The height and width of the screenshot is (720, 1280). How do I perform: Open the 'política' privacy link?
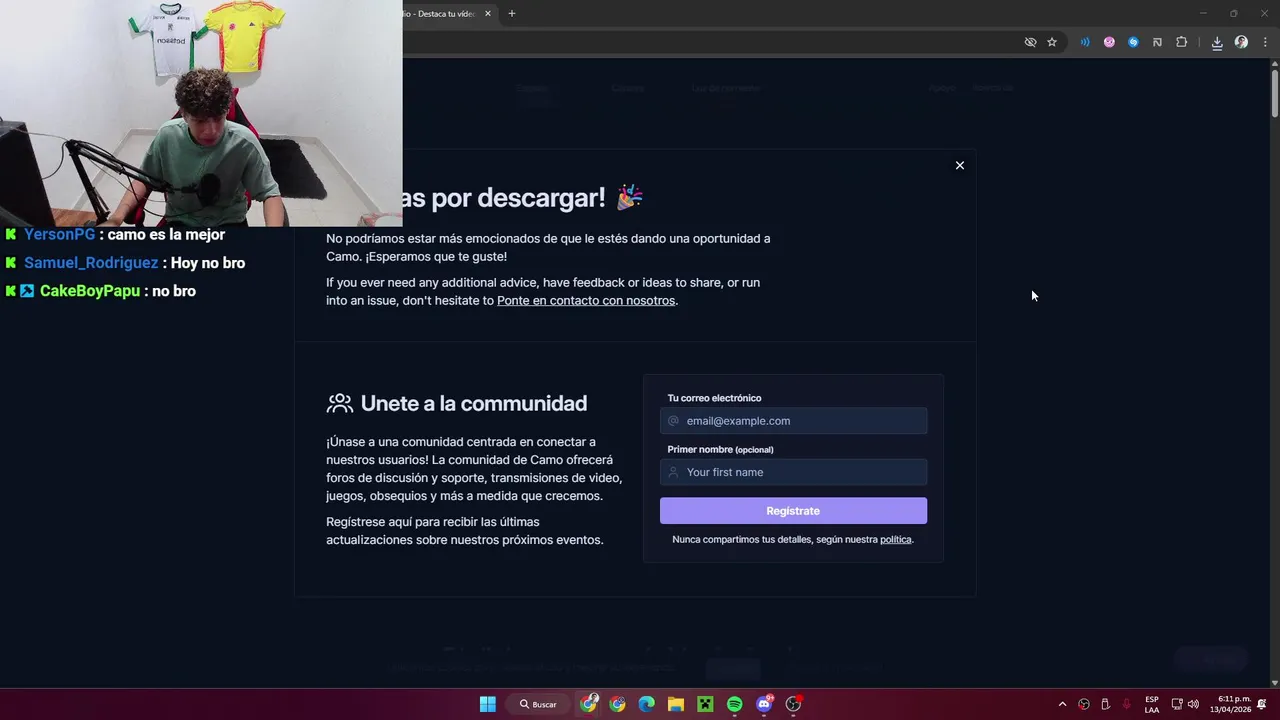click(x=896, y=539)
